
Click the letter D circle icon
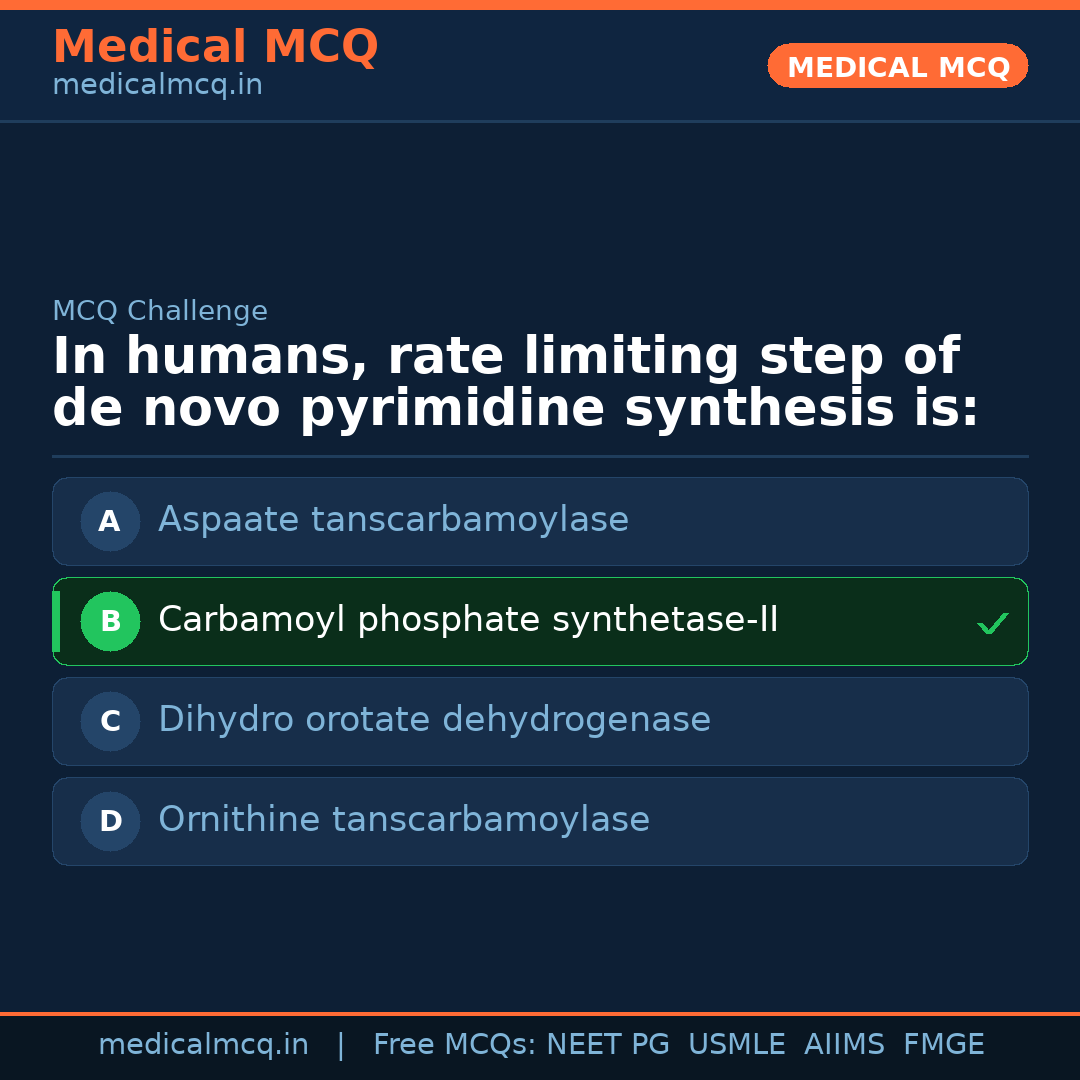[110, 821]
